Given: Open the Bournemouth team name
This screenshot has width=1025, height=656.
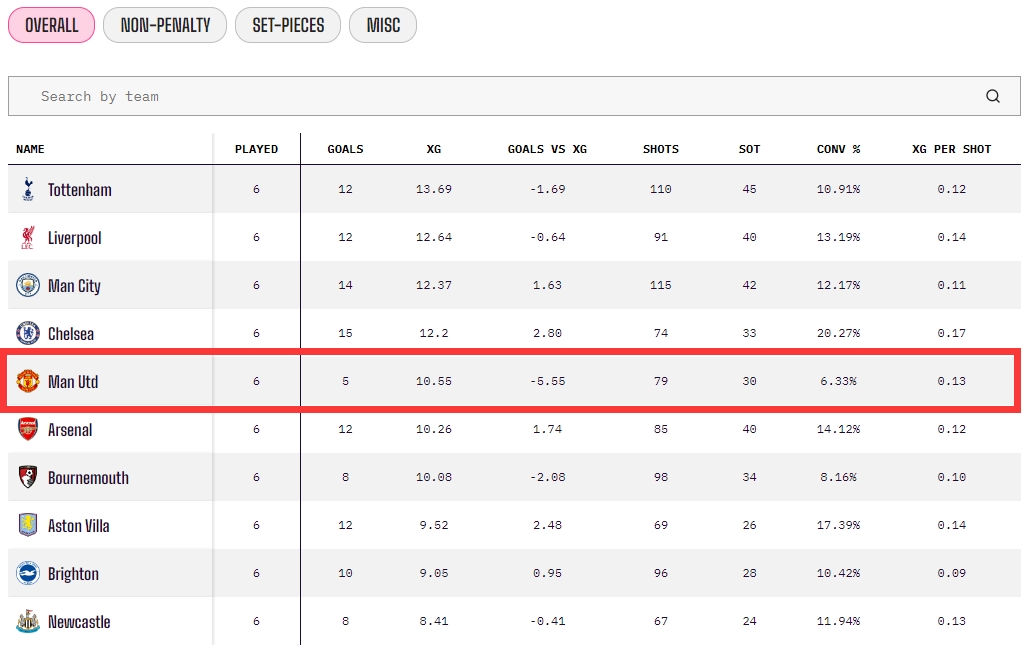Looking at the screenshot, I should [88, 478].
